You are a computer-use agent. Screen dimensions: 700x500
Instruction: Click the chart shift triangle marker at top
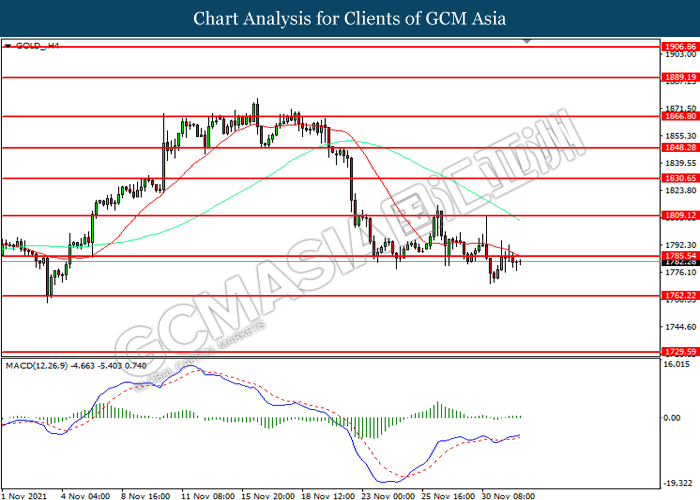tap(527, 41)
